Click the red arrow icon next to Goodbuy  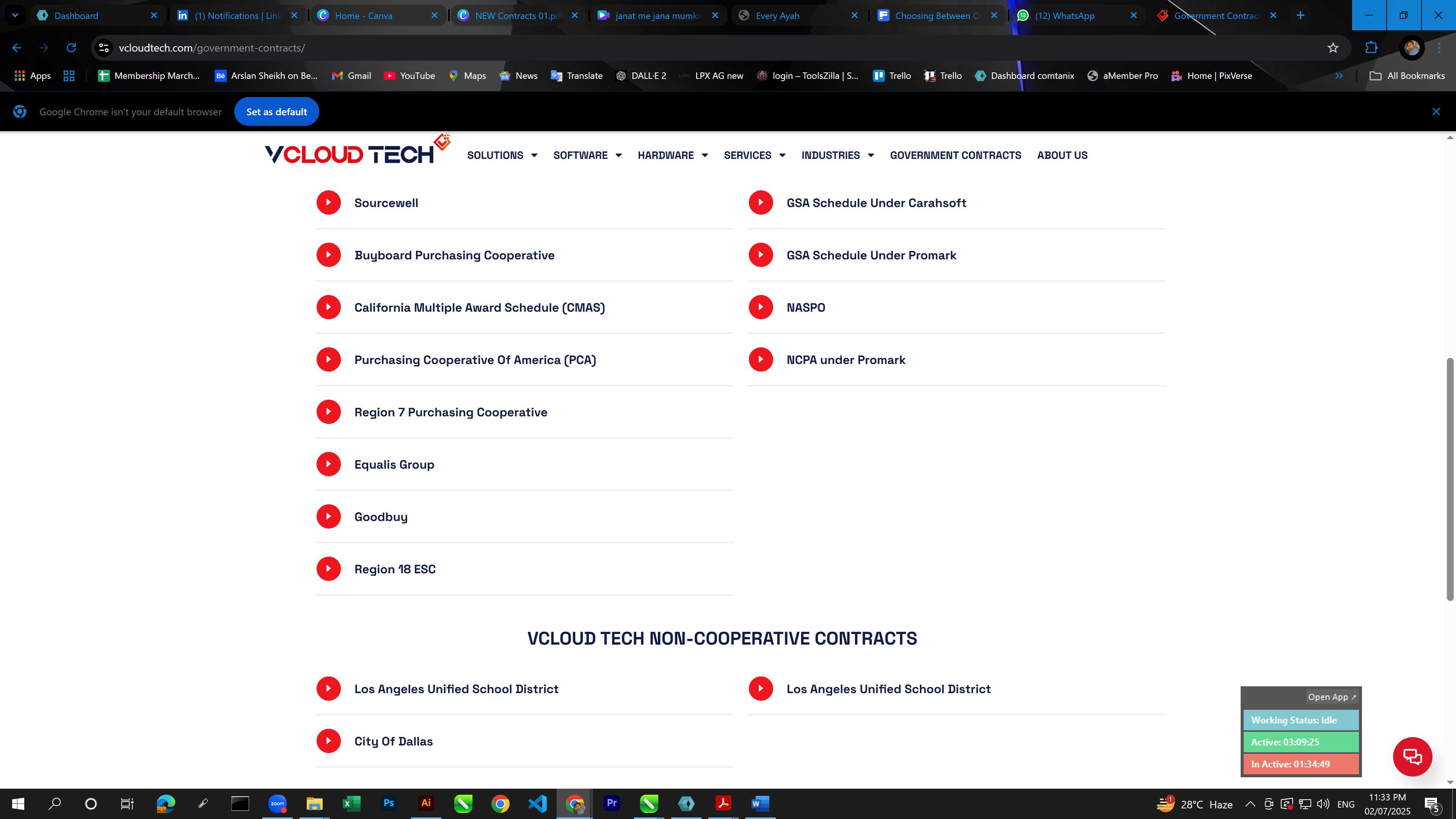pyautogui.click(x=328, y=516)
